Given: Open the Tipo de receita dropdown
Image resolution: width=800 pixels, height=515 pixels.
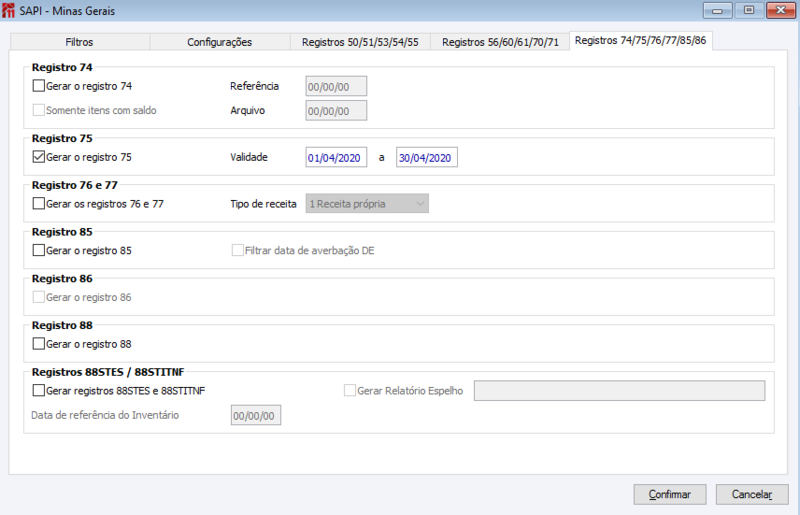Looking at the screenshot, I should tap(367, 204).
